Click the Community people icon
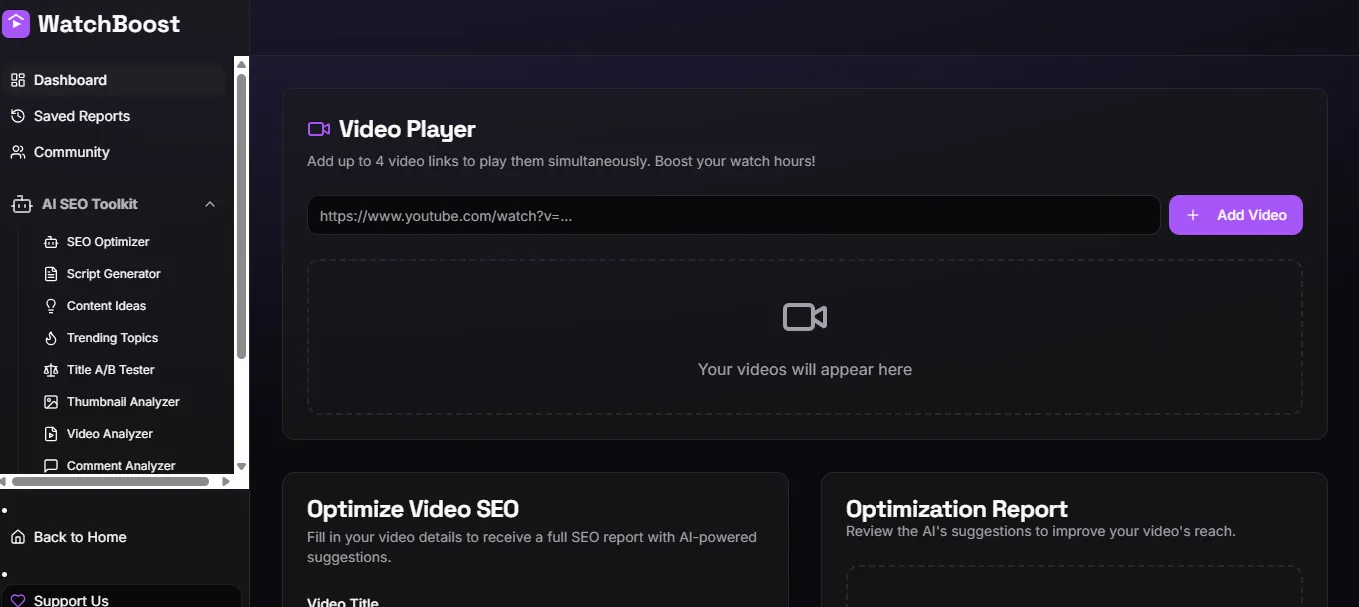 [x=17, y=152]
